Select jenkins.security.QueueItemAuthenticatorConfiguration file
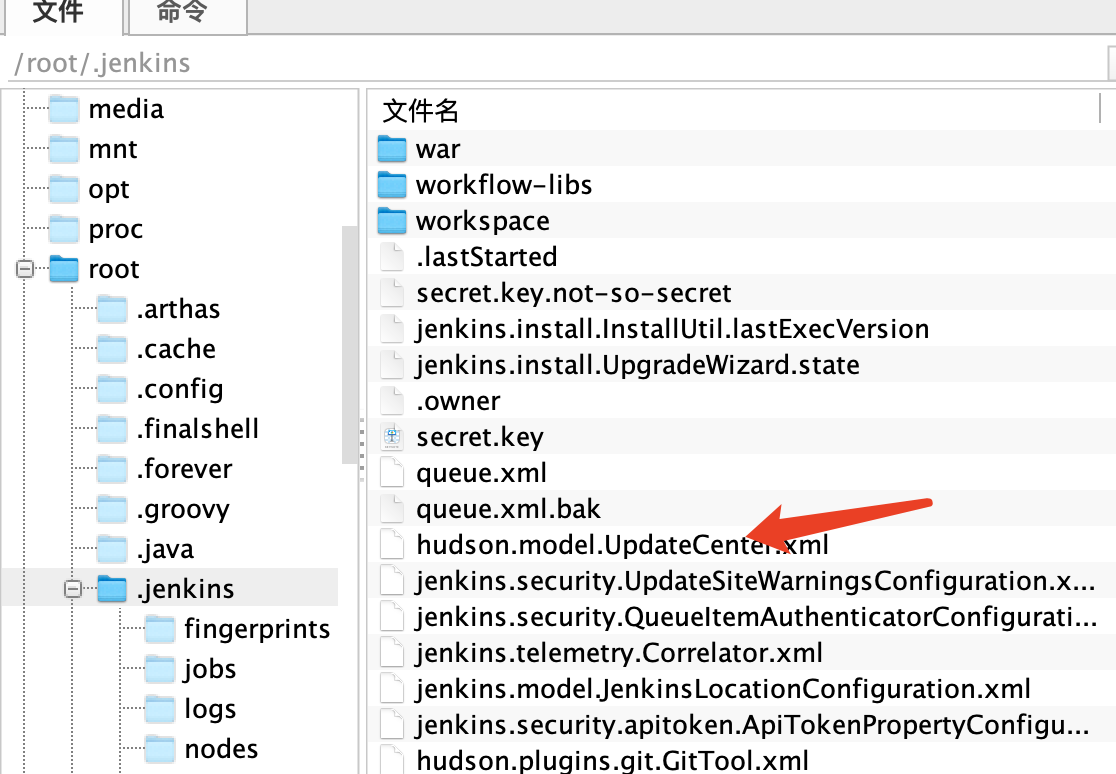The height and width of the screenshot is (774, 1116). [x=757, y=617]
